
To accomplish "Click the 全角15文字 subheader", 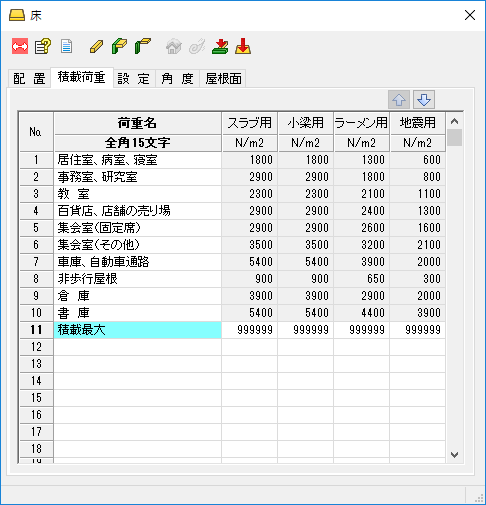I will pyautogui.click(x=137, y=143).
